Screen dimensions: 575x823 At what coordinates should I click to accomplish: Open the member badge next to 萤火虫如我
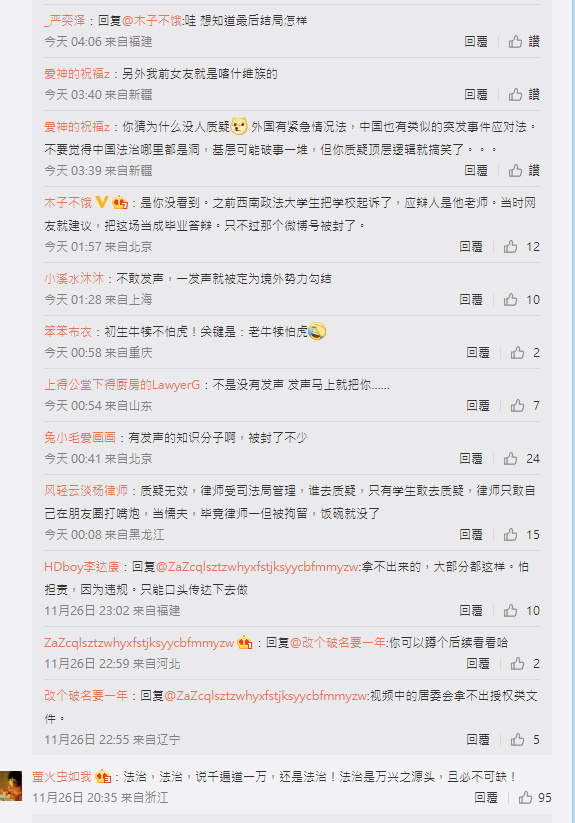[x=103, y=776]
